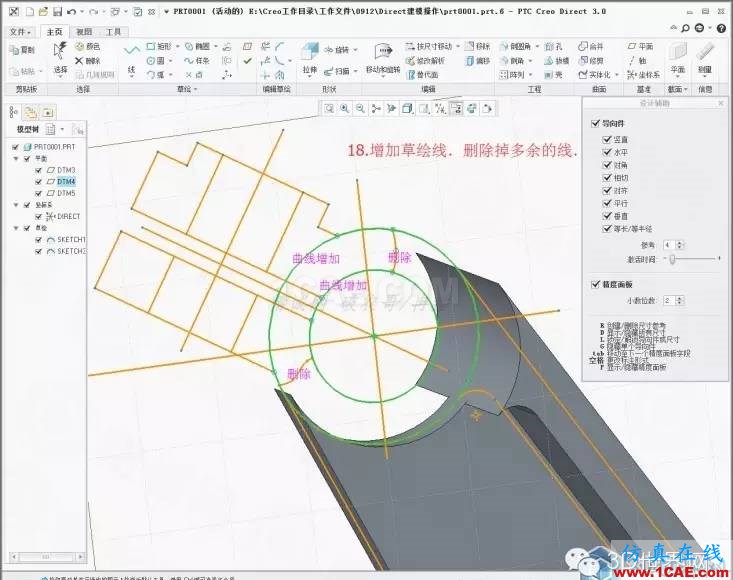Click the 小数位数 decimal places field
The image size is (733, 580).
coord(669,300)
